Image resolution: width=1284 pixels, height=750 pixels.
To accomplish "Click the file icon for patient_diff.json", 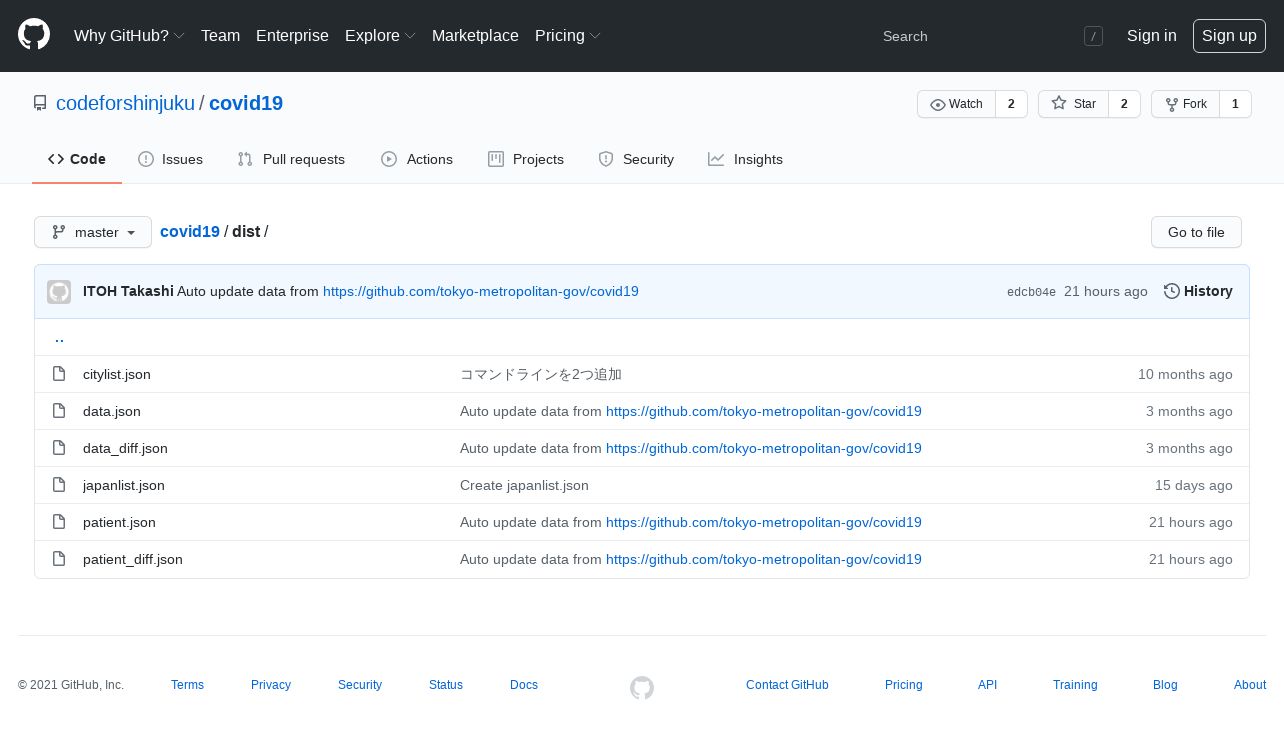I will pyautogui.click(x=59, y=559).
